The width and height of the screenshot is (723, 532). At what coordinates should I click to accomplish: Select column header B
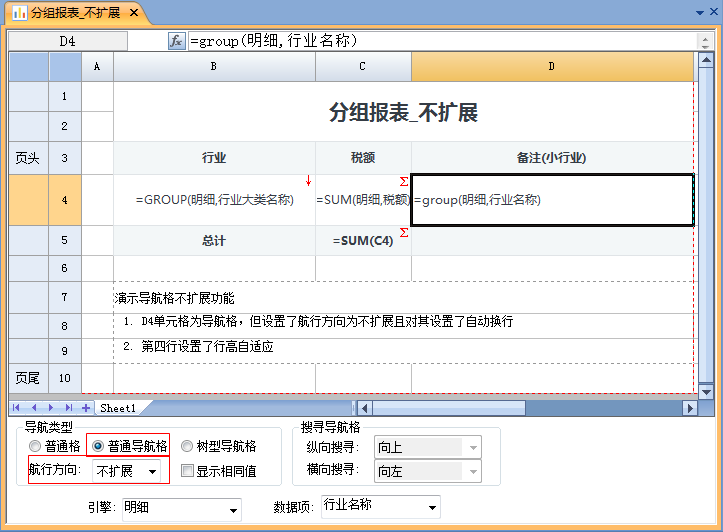pyautogui.click(x=214, y=66)
